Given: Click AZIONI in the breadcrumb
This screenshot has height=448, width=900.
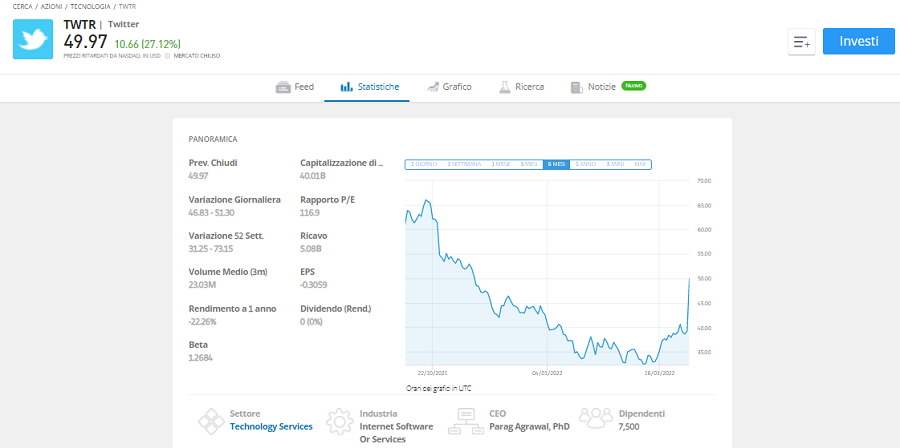Looking at the screenshot, I should point(52,6).
